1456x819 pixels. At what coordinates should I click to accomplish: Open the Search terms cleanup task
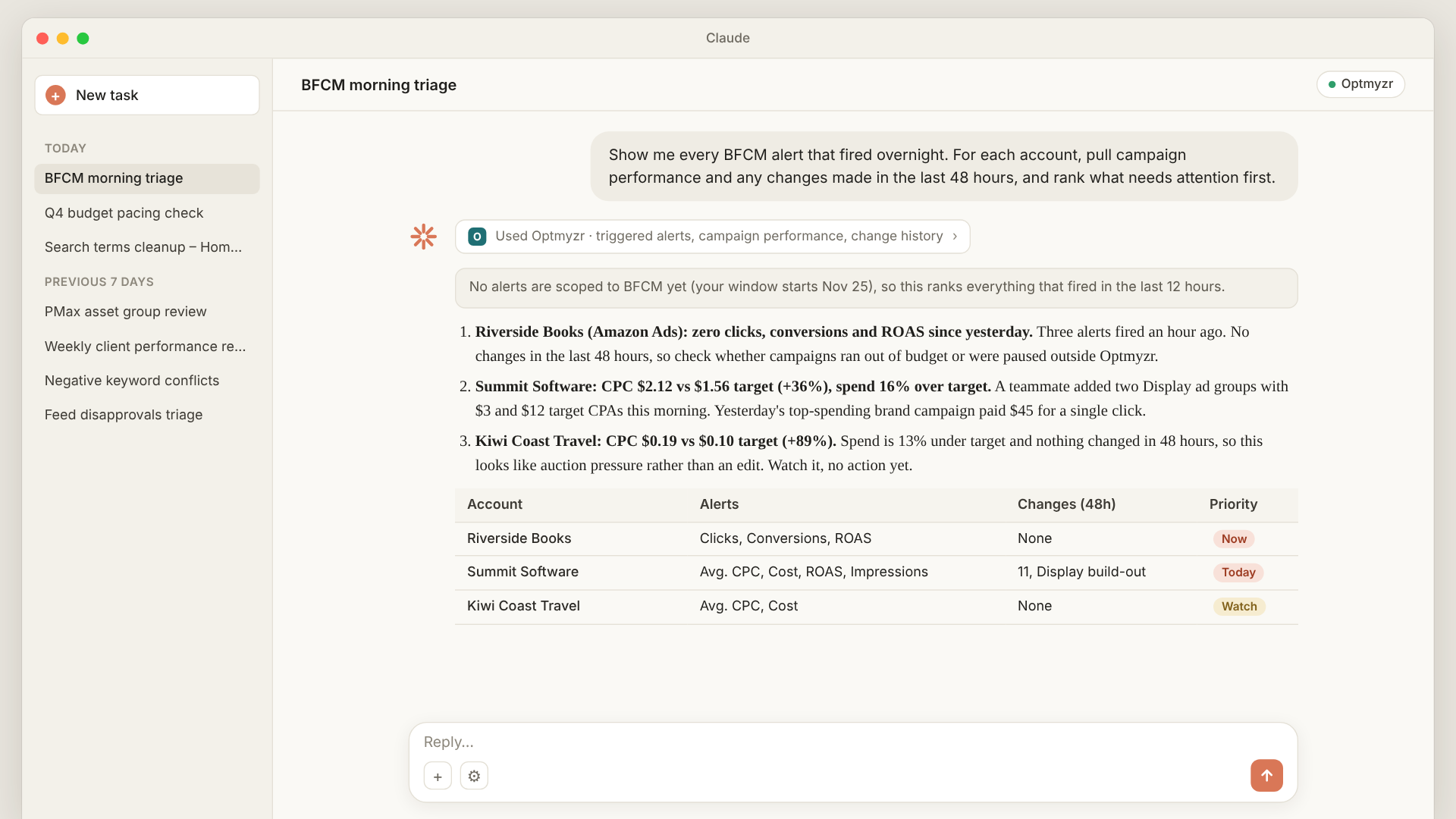(147, 247)
